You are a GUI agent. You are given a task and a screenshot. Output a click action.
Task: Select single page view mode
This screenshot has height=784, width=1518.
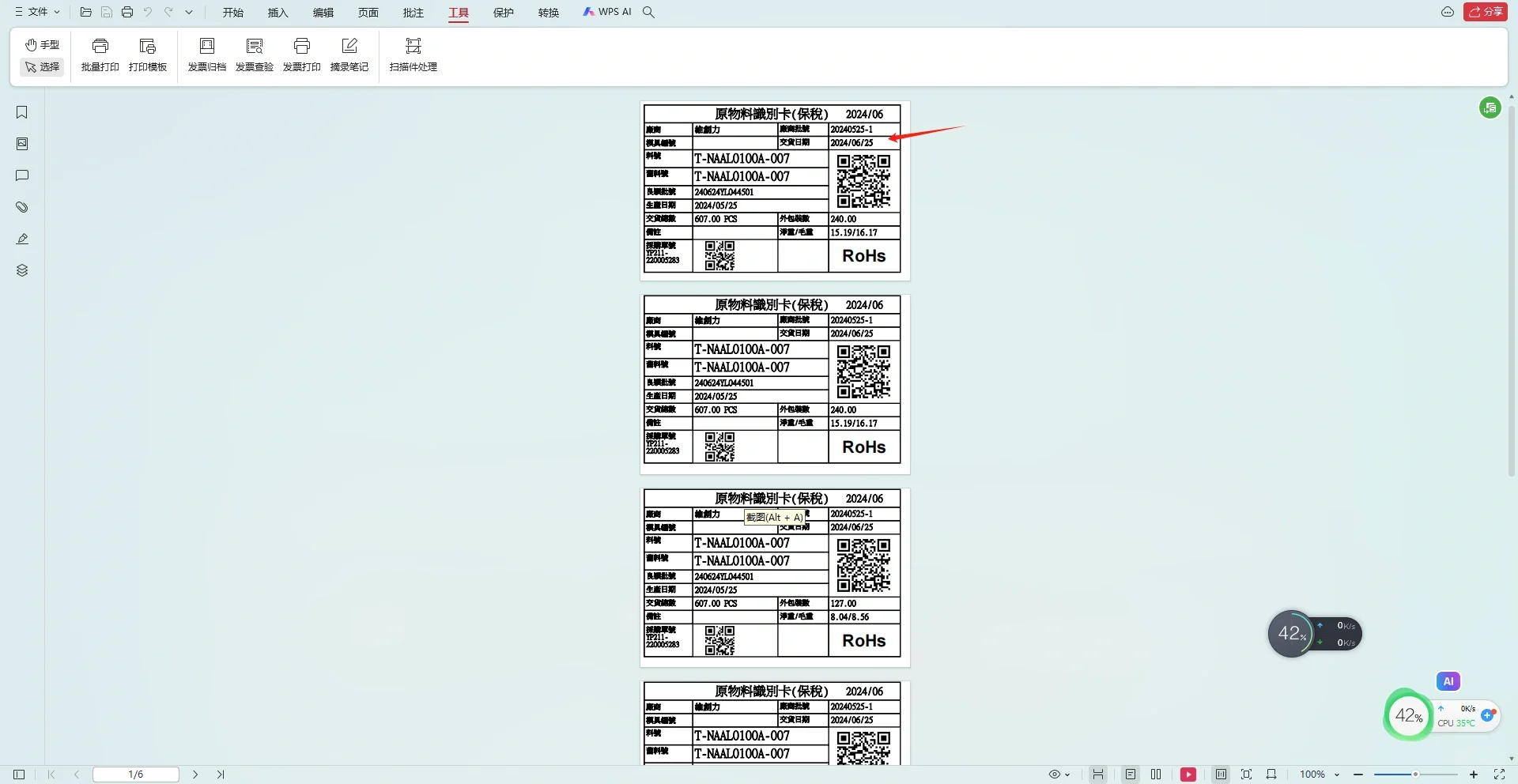click(1131, 775)
